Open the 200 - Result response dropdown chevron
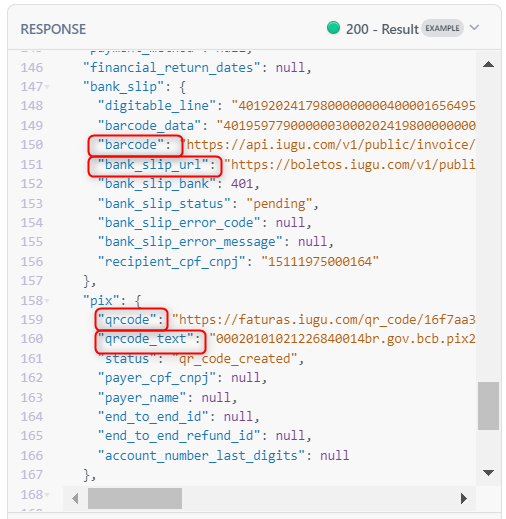Image resolution: width=506 pixels, height=519 pixels. pos(474,28)
